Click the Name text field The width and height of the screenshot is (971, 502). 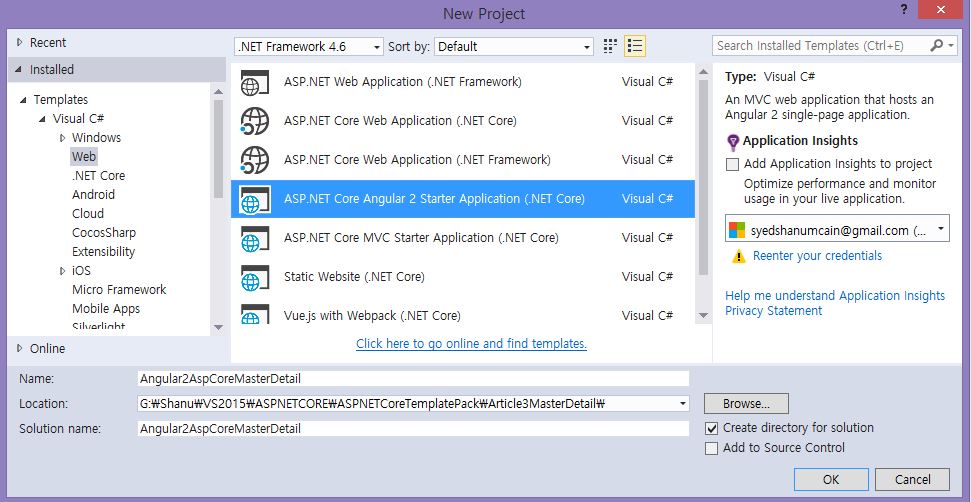coord(413,379)
